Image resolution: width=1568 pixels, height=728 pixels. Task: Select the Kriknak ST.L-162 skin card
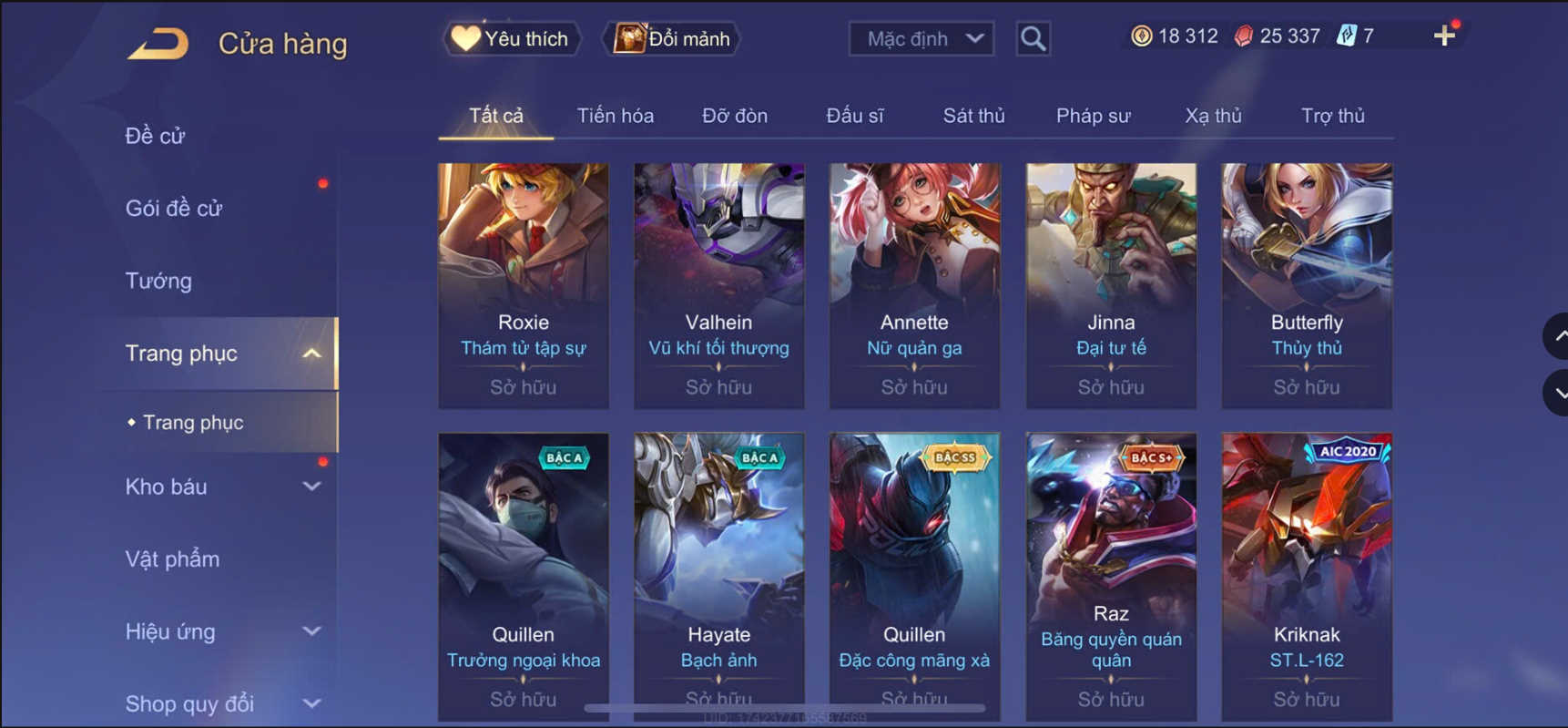click(1307, 577)
